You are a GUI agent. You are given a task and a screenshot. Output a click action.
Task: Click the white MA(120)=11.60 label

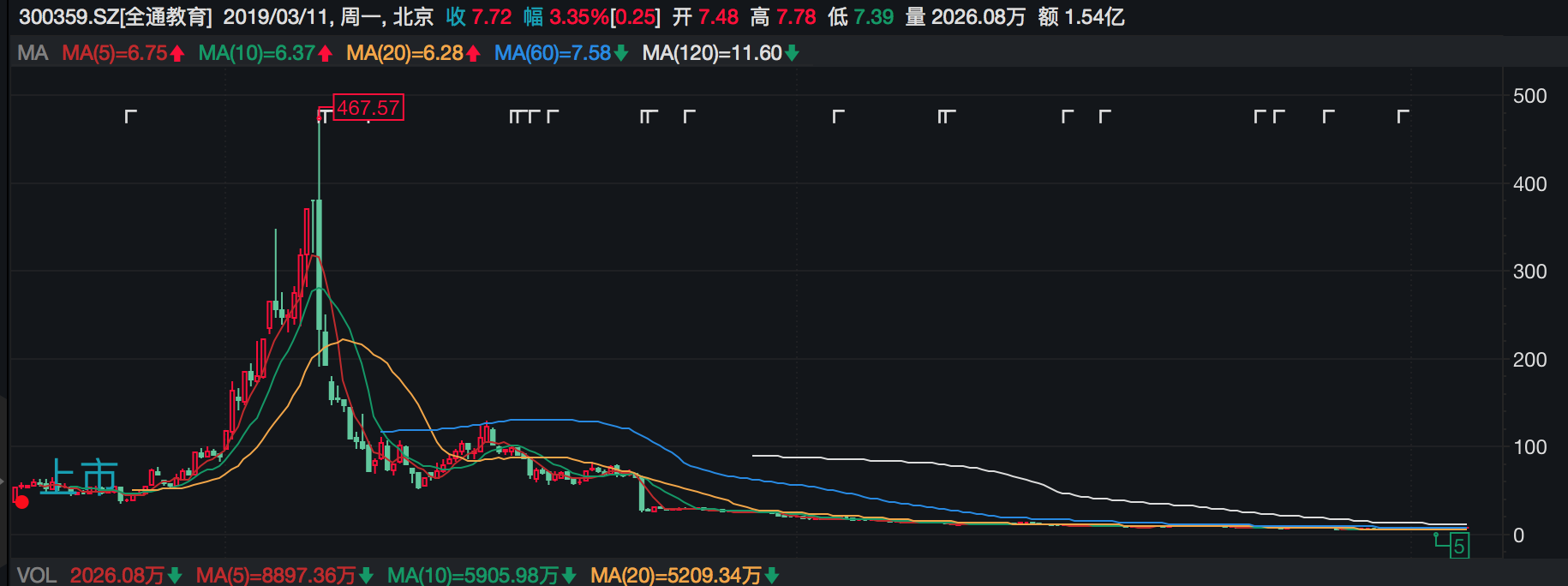point(711,53)
